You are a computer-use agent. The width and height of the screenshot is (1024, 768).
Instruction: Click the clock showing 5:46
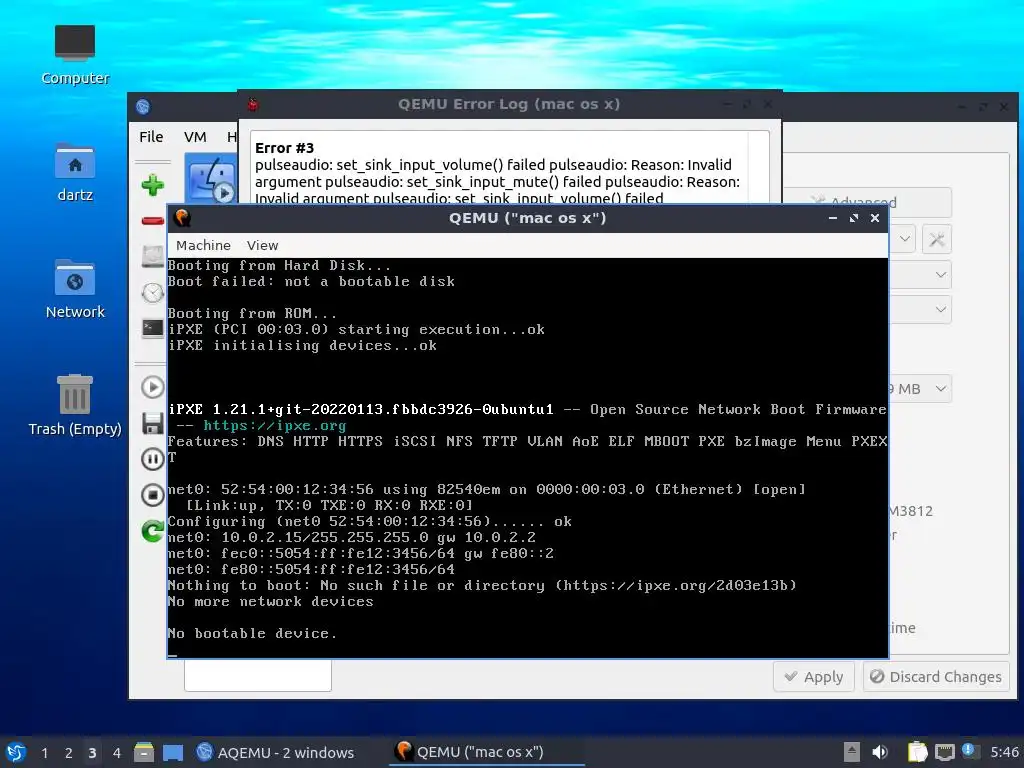point(1004,752)
